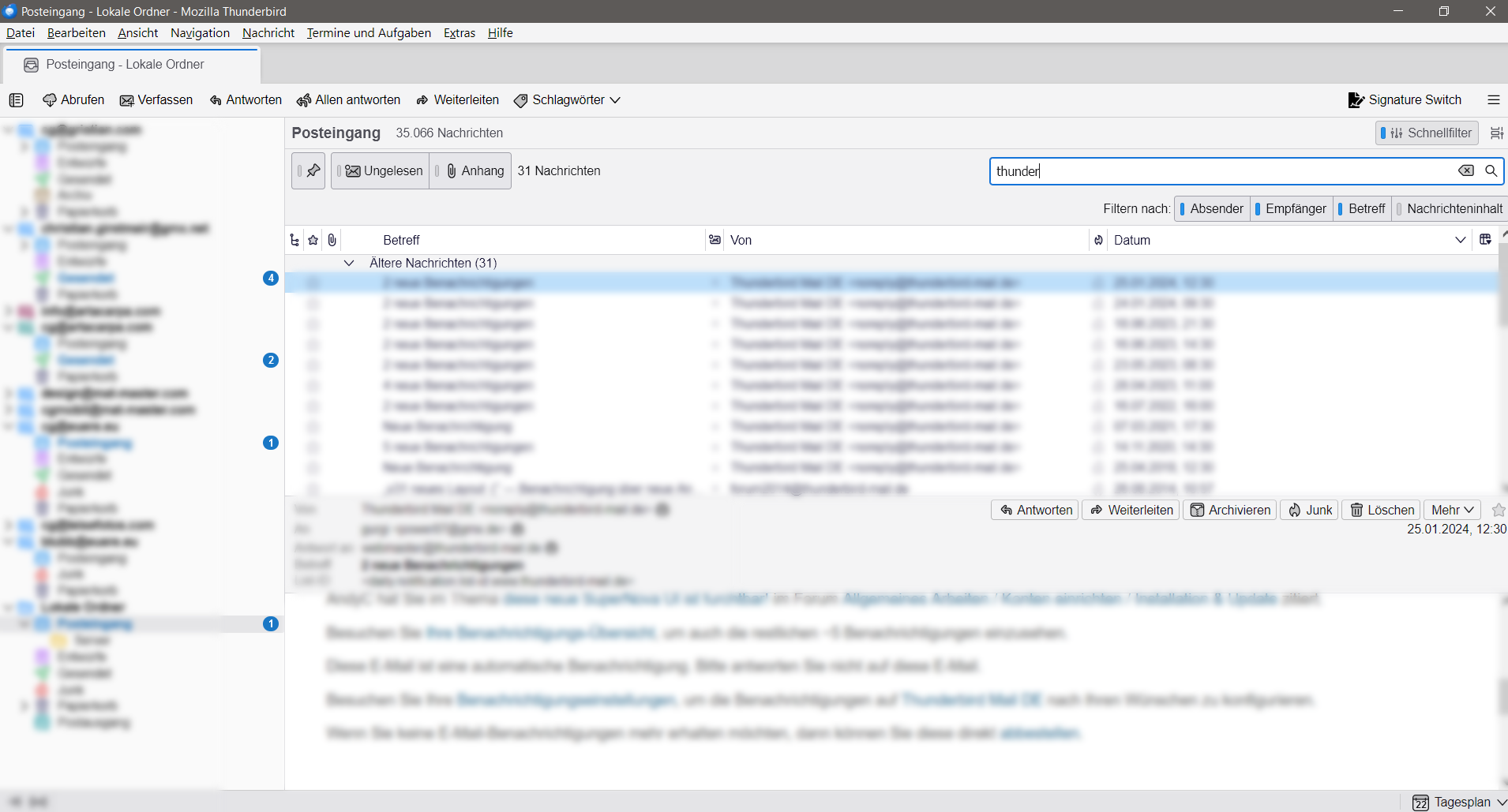Open the Ansicht menu
Image resolution: width=1508 pixels, height=812 pixels.
point(138,33)
